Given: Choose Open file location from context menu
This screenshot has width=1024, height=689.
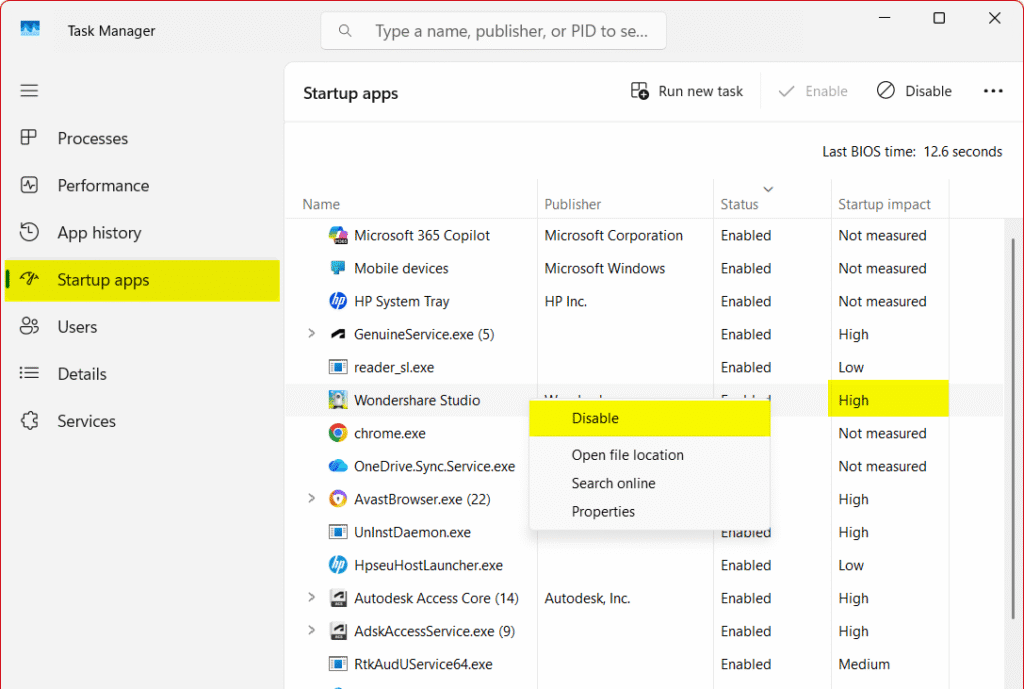Looking at the screenshot, I should pos(650,455).
